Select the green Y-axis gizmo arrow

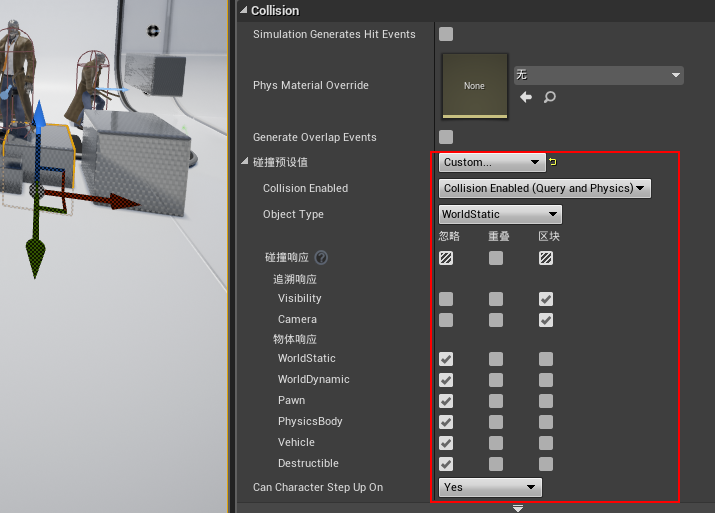pos(35,257)
